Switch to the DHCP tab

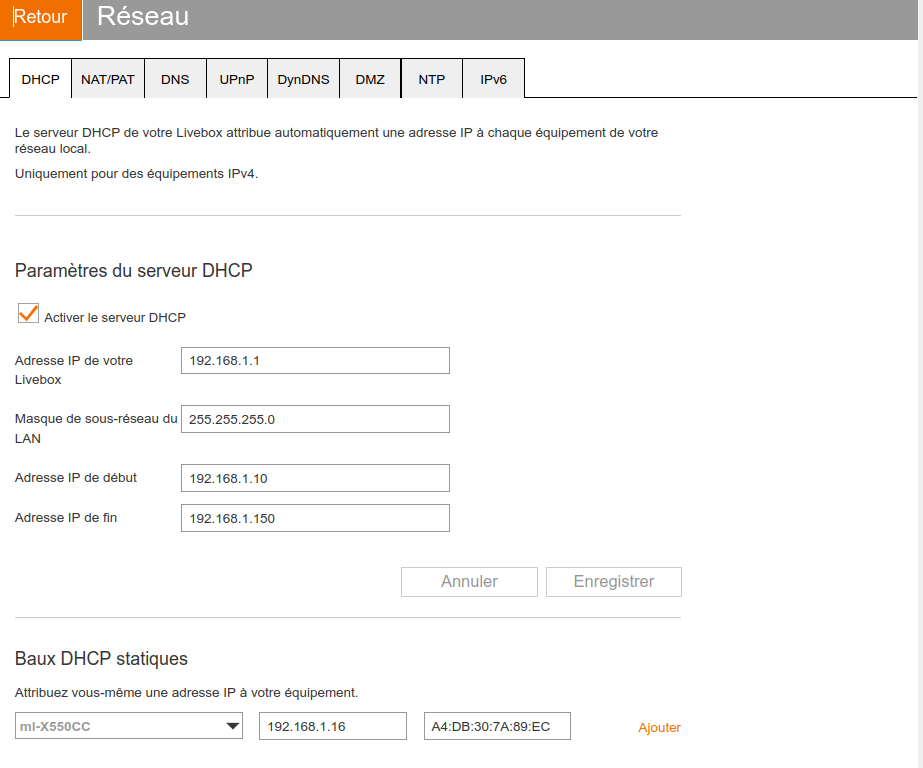pos(40,80)
